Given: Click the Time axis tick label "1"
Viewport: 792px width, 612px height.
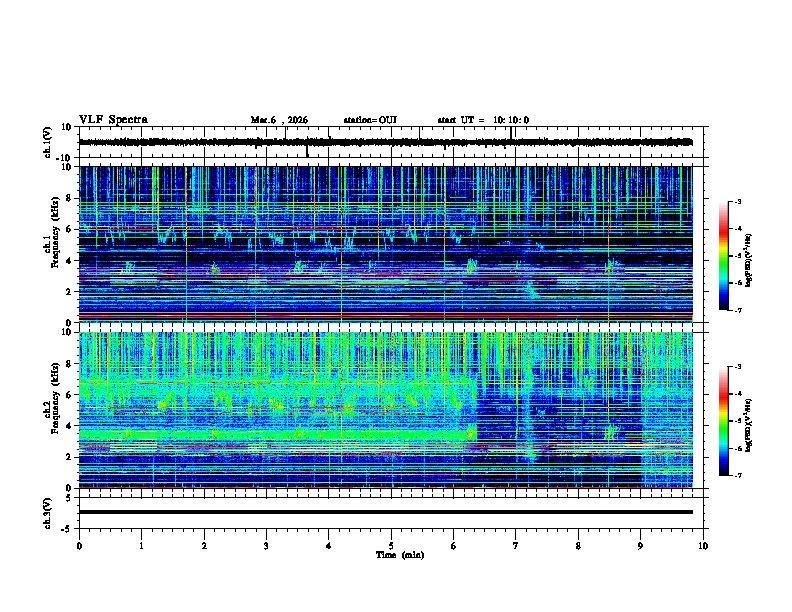Looking at the screenshot, I should [x=141, y=546].
